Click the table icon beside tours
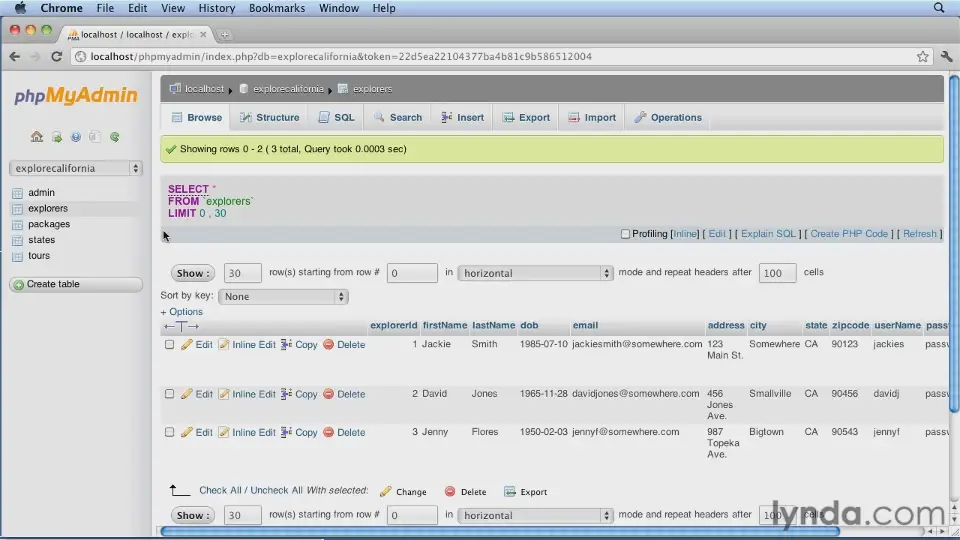The width and height of the screenshot is (960, 540). pos(17,257)
